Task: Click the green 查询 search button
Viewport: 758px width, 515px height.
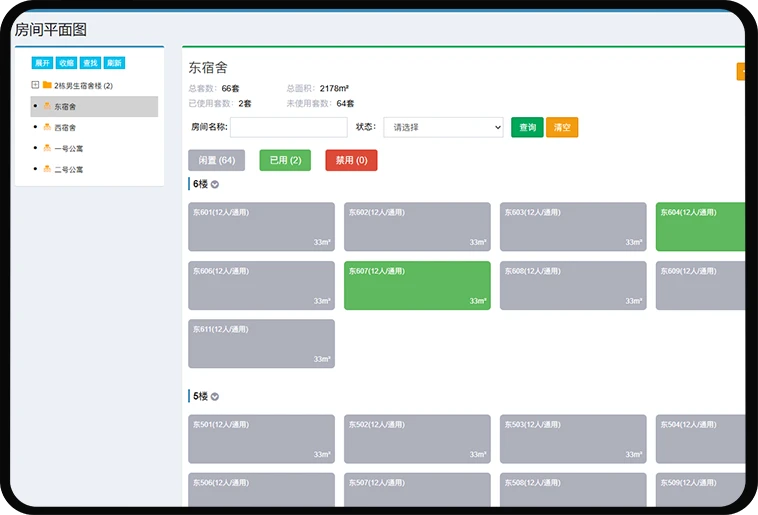Action: pyautogui.click(x=527, y=127)
